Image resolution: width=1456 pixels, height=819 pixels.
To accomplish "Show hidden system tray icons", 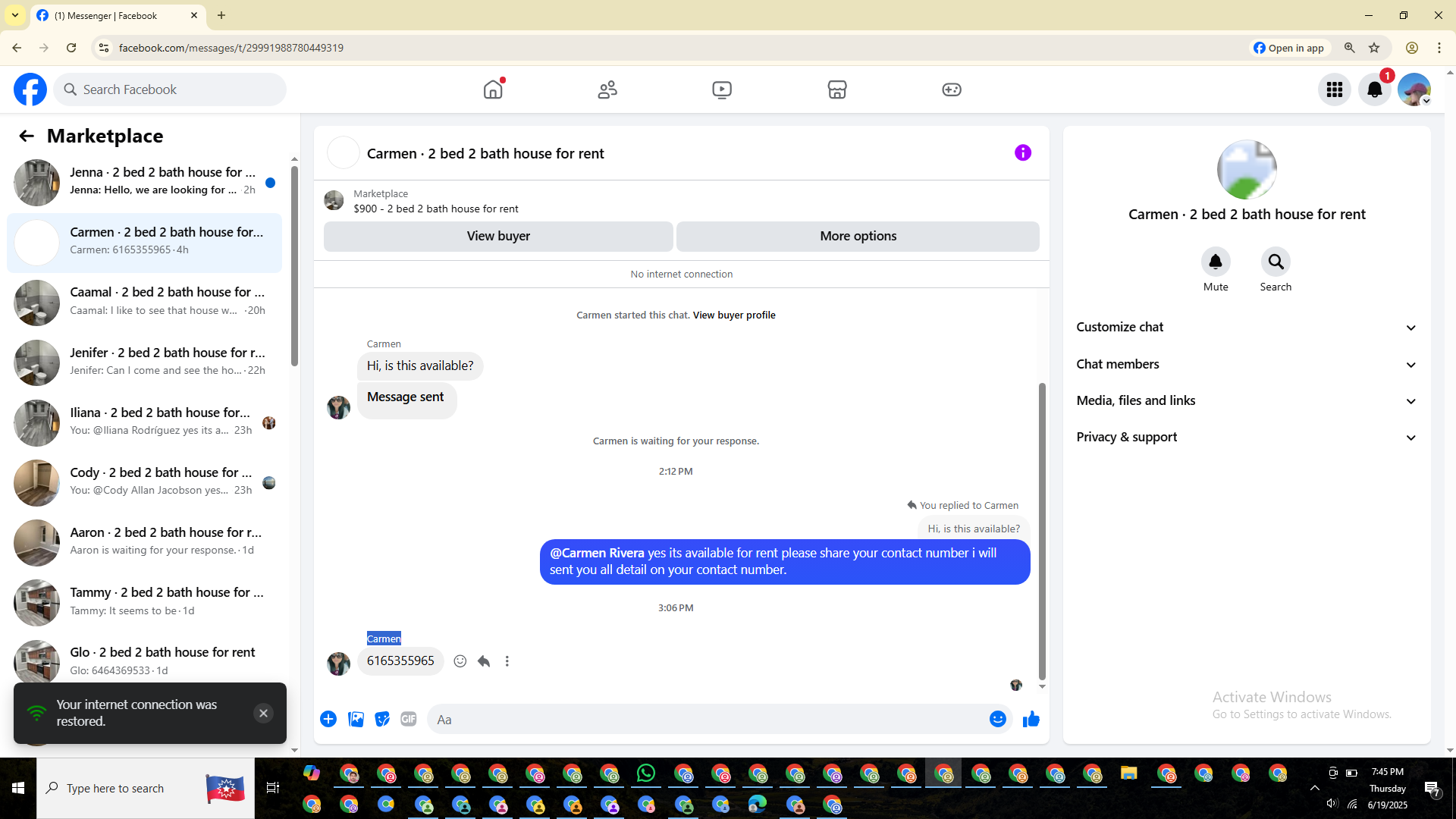I will point(1315,788).
